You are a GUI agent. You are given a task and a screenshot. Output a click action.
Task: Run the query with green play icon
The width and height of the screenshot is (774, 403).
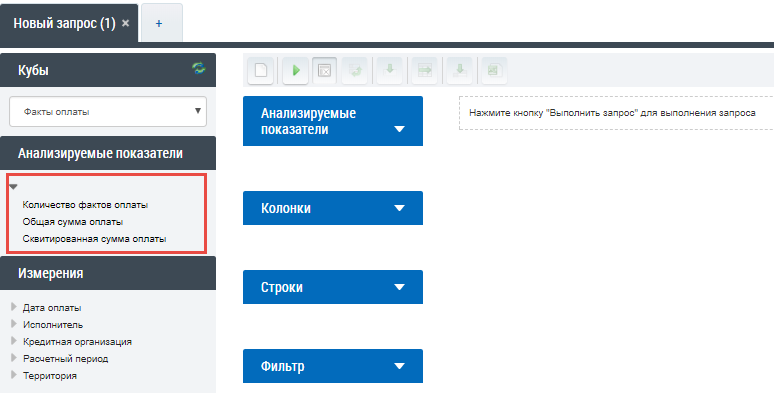296,71
